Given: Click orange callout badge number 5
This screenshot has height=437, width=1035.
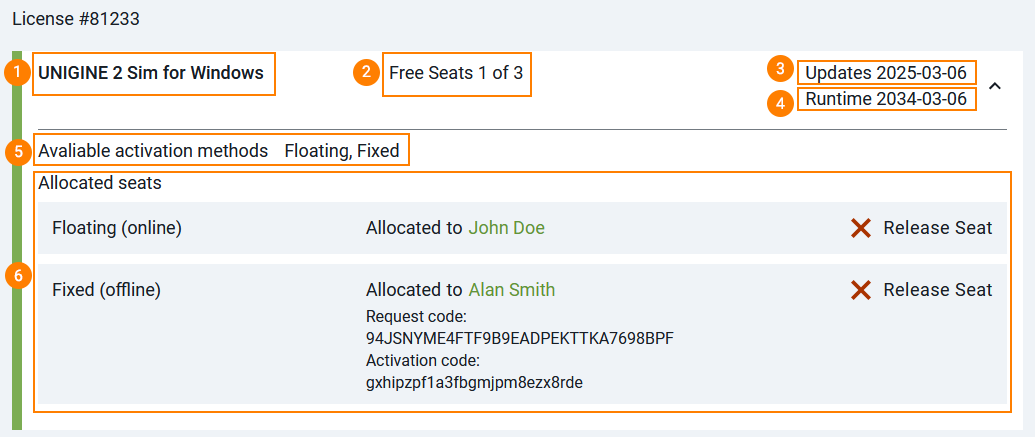Looking at the screenshot, I should tap(18, 152).
